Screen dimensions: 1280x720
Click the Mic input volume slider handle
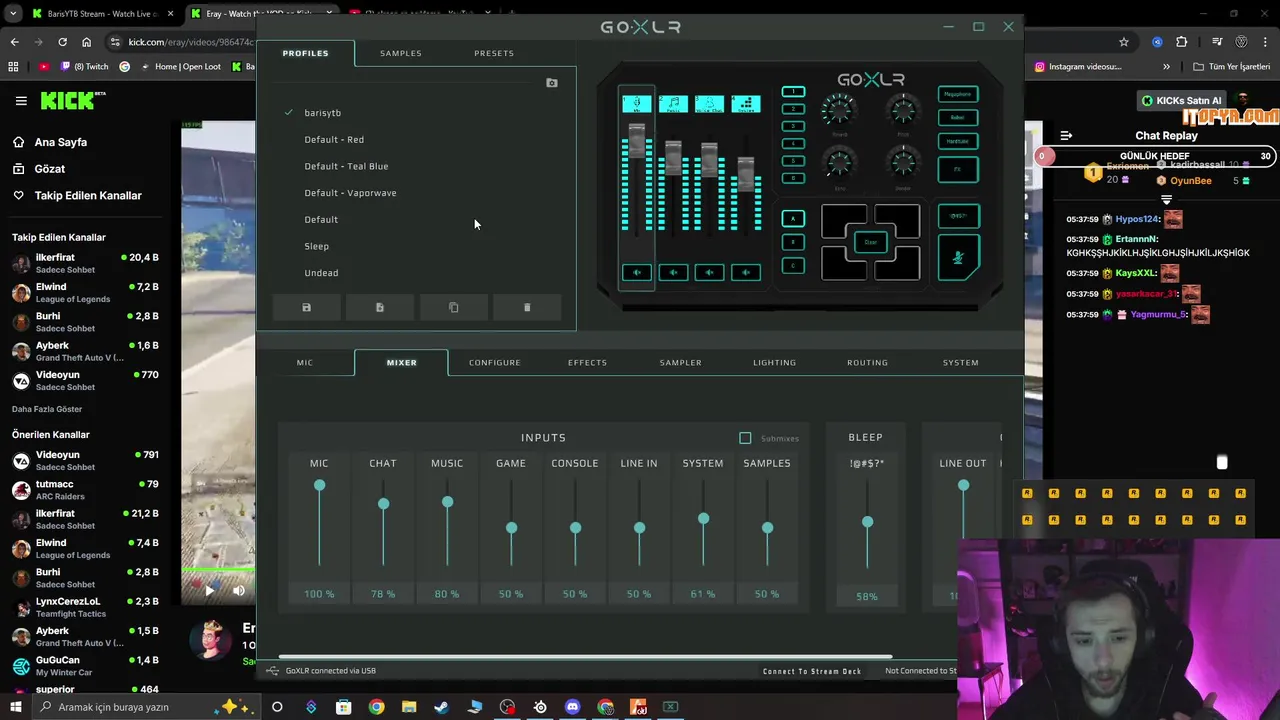[320, 485]
